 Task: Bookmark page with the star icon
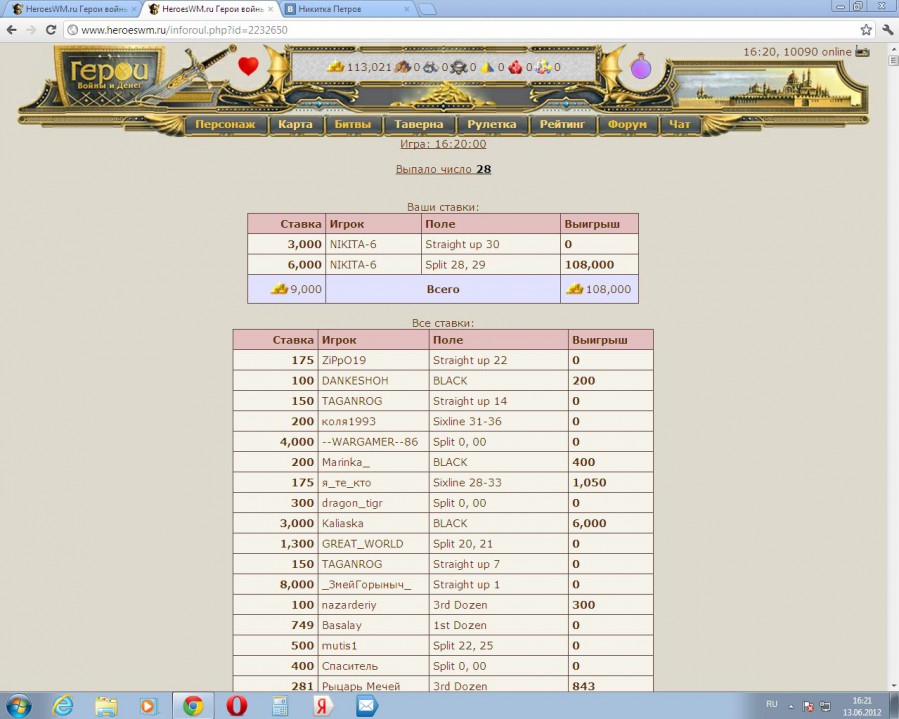click(866, 30)
